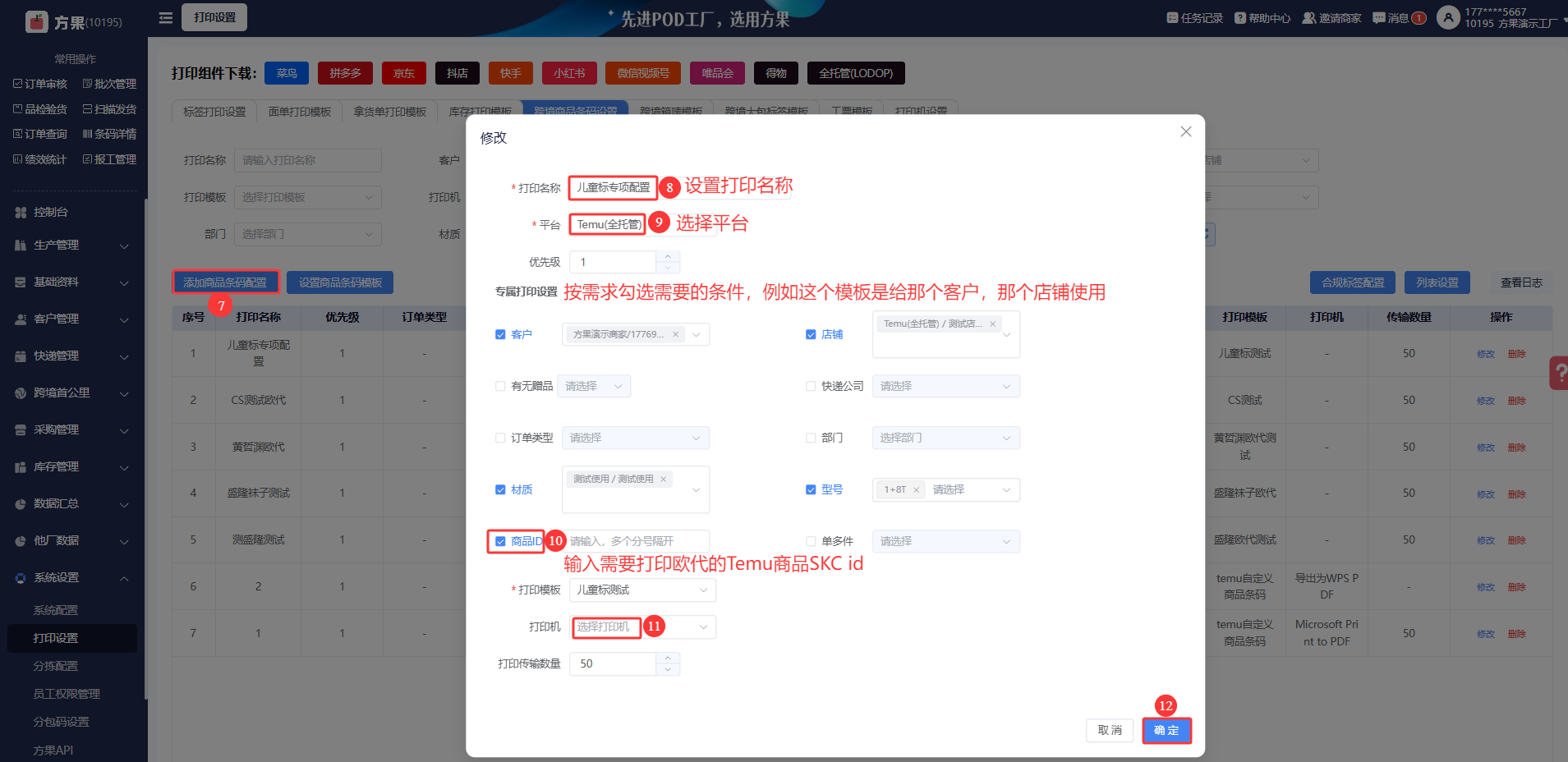Click 添加商品条码配置 button
This screenshot has width=1568, height=762.
[x=225, y=282]
